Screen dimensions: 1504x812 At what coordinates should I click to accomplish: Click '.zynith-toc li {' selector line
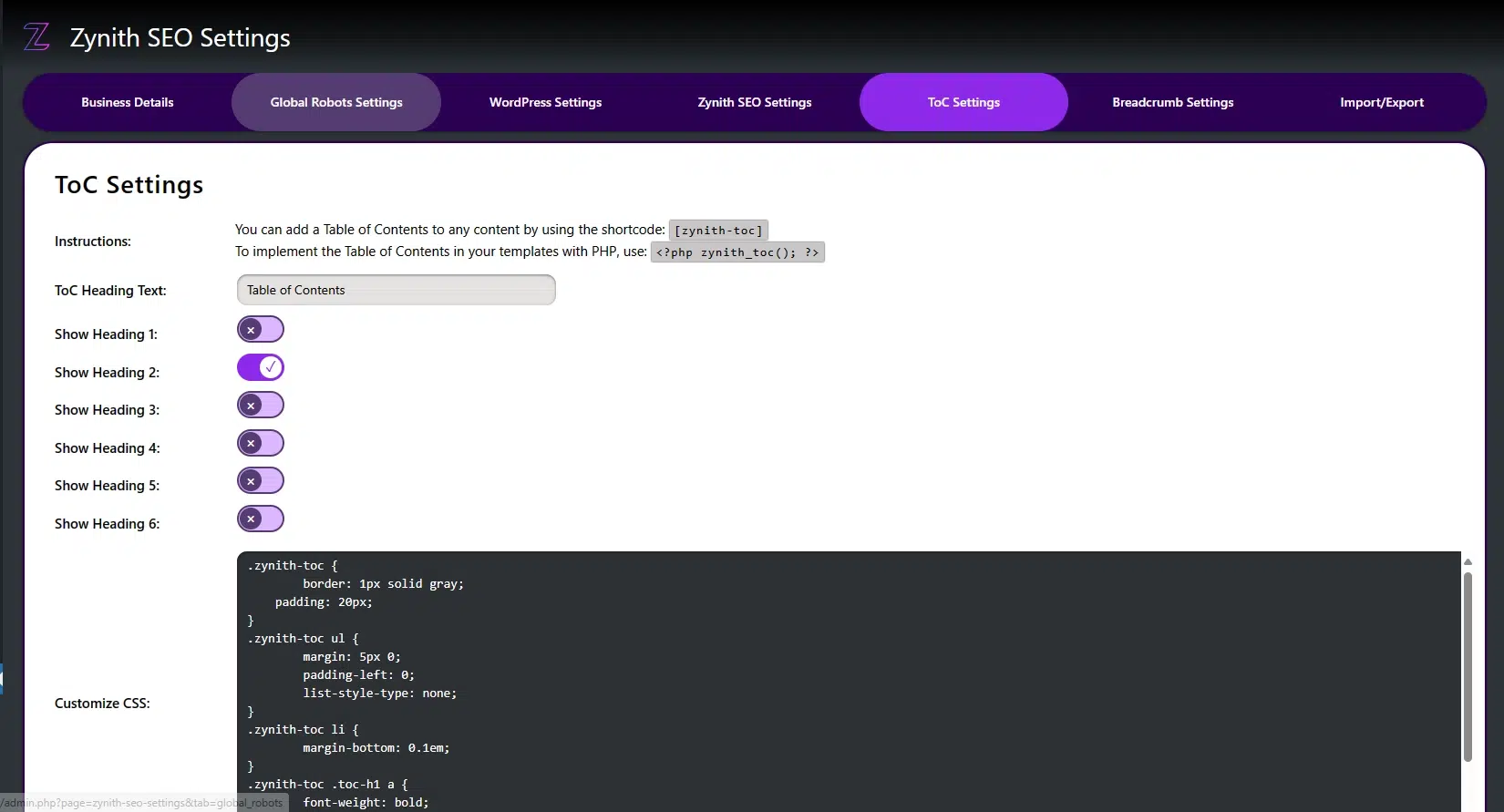coord(304,730)
